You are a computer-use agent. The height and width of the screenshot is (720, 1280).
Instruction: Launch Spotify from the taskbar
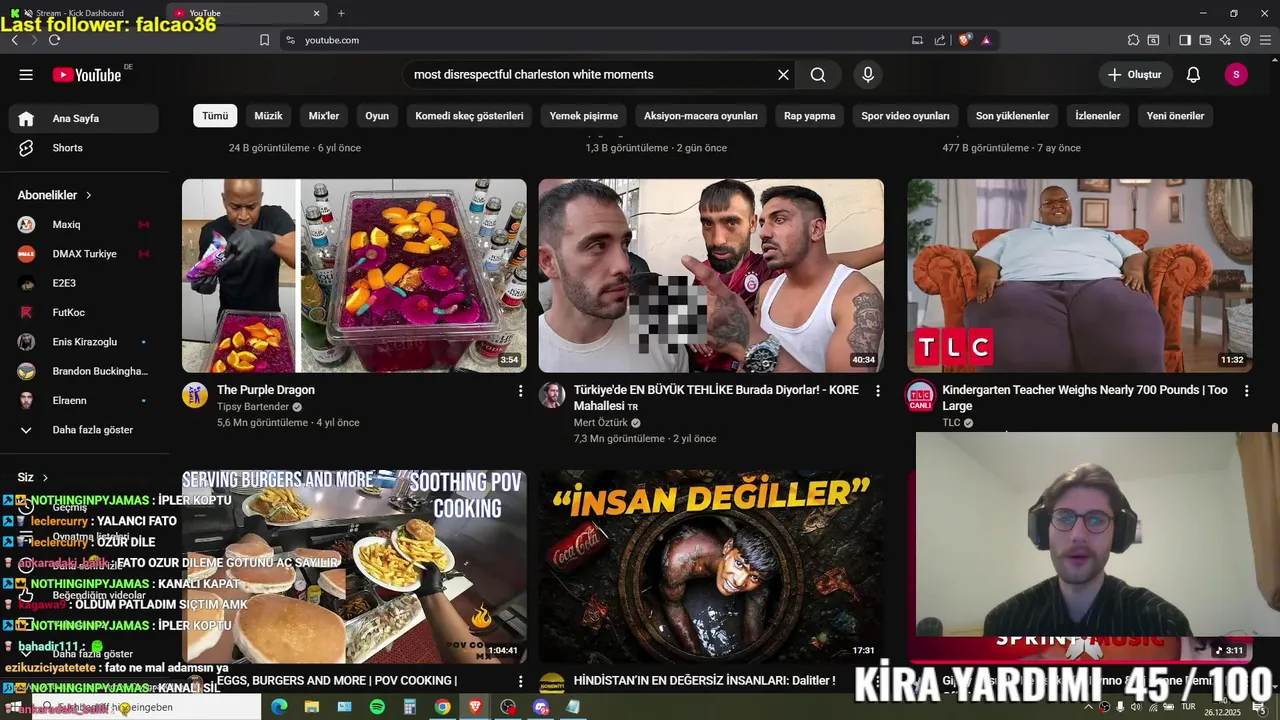coord(377,707)
